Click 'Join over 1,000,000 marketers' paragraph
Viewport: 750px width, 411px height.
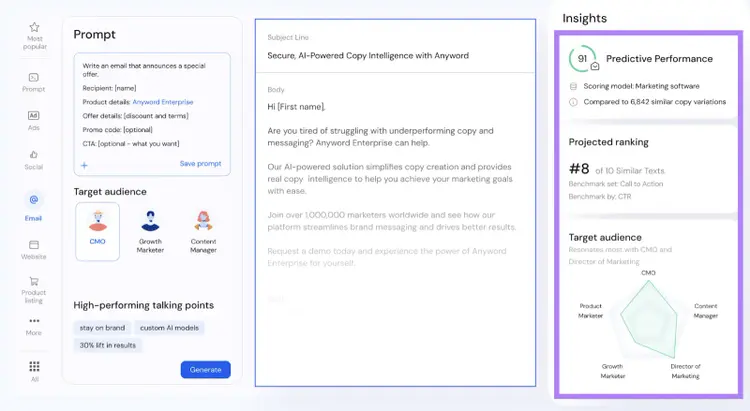(391, 221)
